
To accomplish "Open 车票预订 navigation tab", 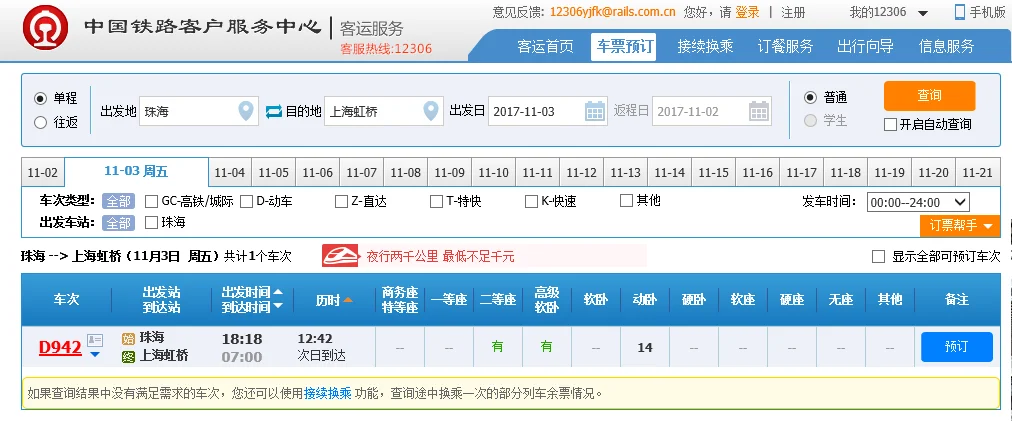I will [x=623, y=46].
